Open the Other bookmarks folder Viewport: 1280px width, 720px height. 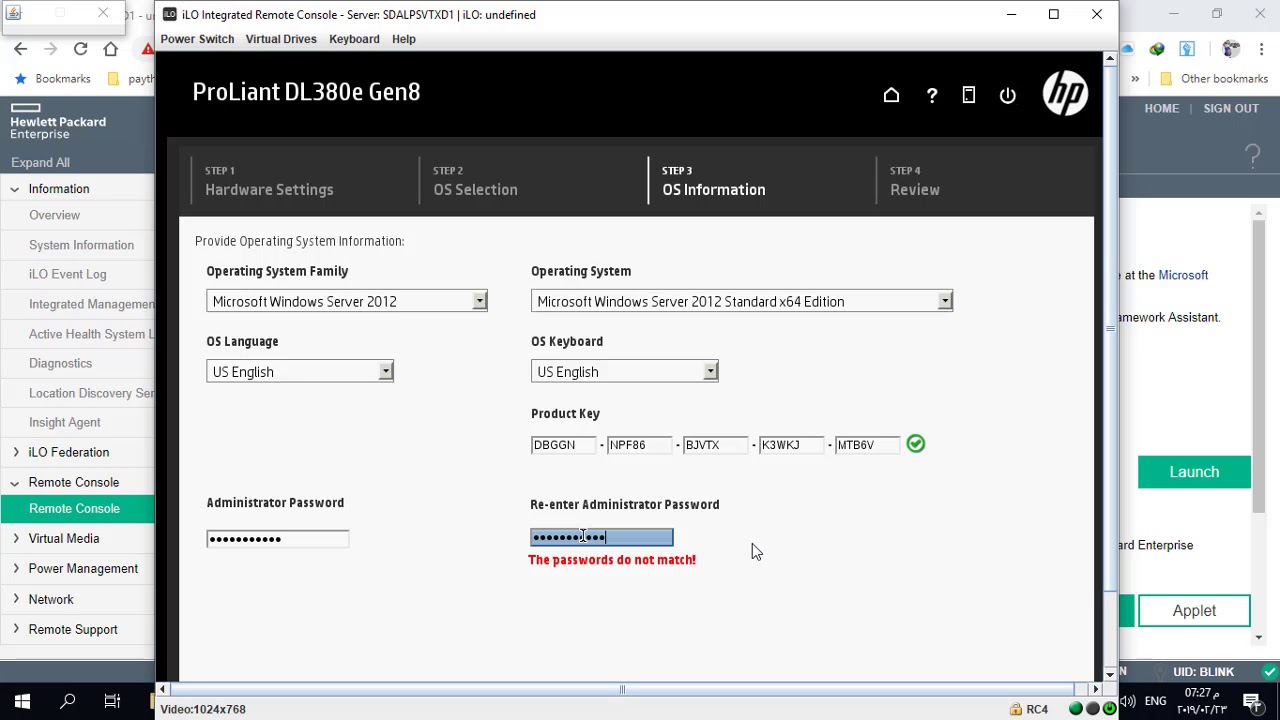(1213, 79)
